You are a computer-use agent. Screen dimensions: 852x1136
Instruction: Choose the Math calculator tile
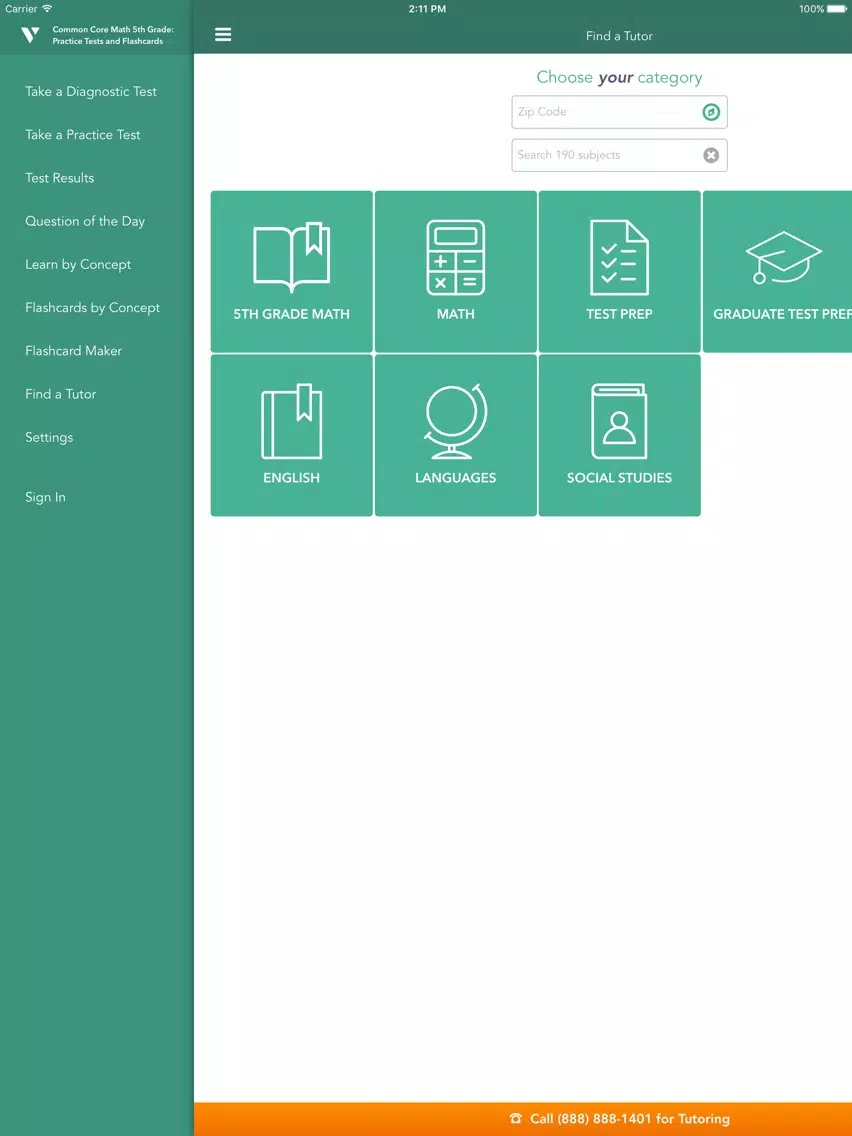click(x=456, y=272)
